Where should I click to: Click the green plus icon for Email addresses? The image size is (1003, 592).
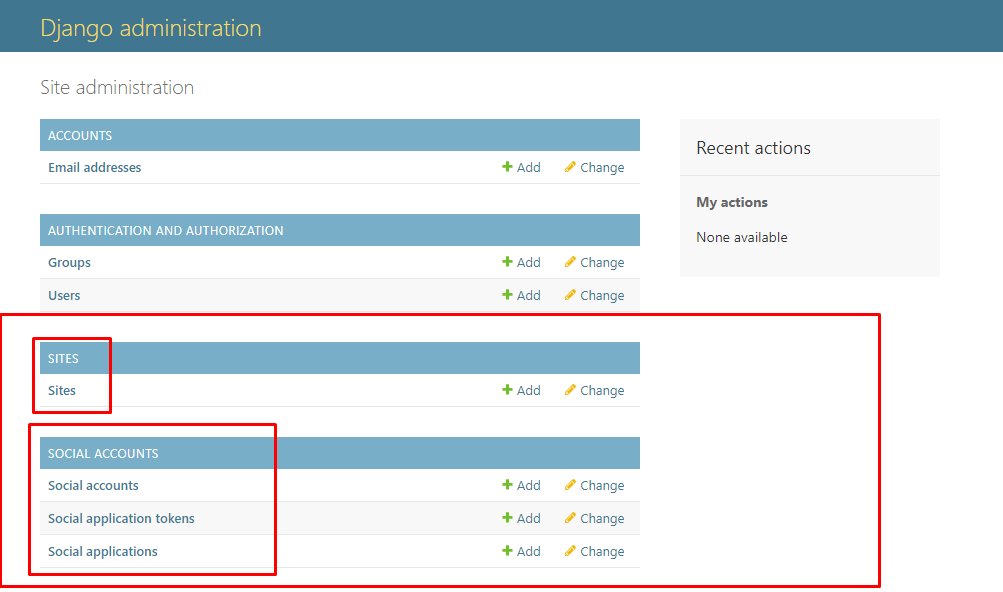[x=507, y=168]
